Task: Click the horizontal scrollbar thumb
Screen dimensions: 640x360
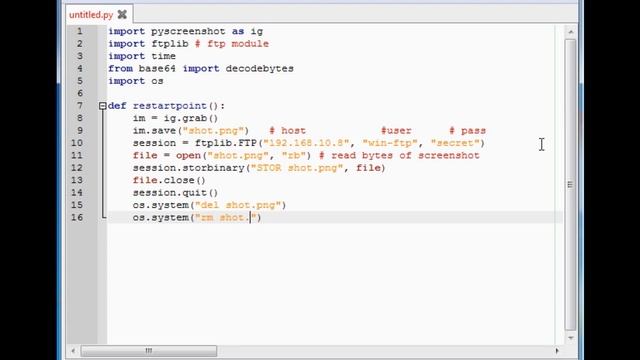Action: point(149,351)
